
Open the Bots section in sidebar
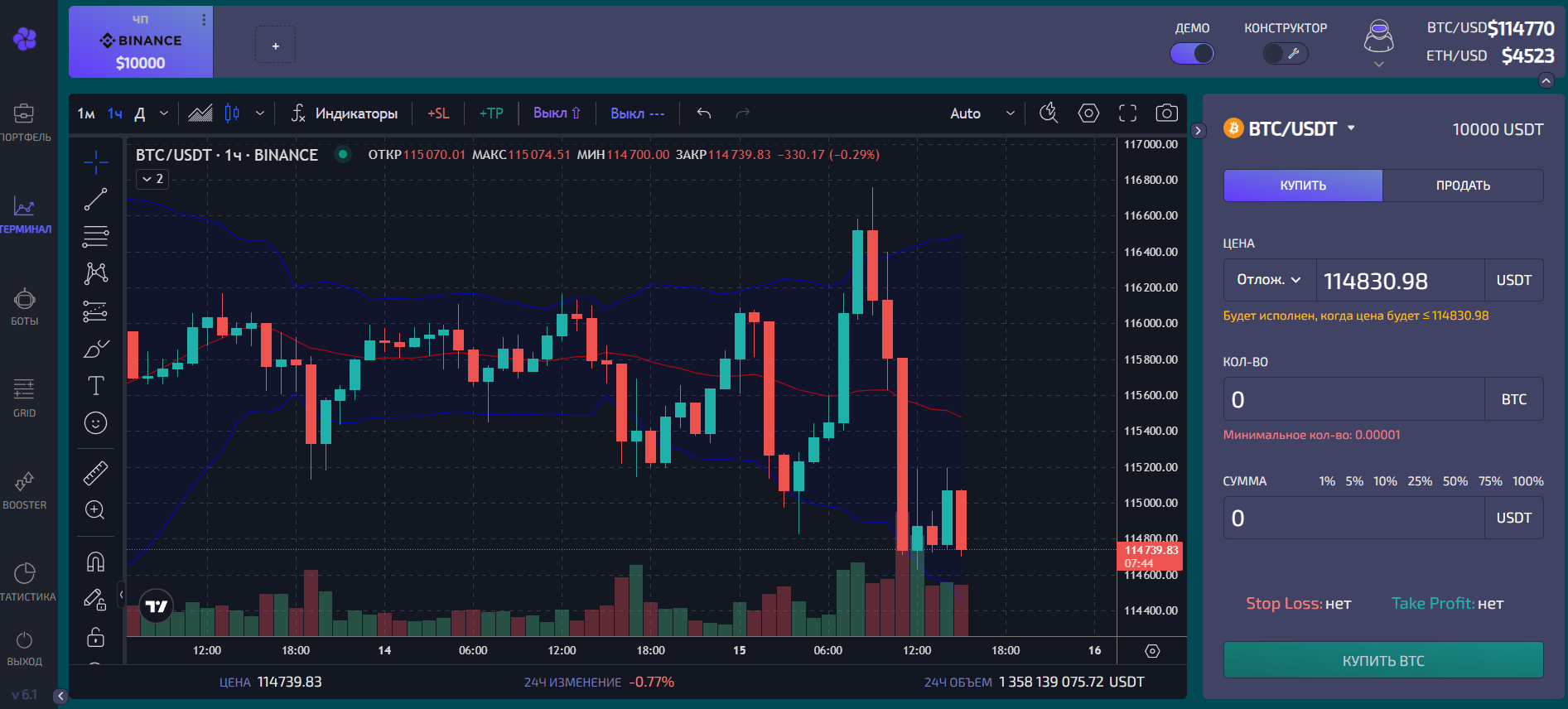(x=25, y=306)
